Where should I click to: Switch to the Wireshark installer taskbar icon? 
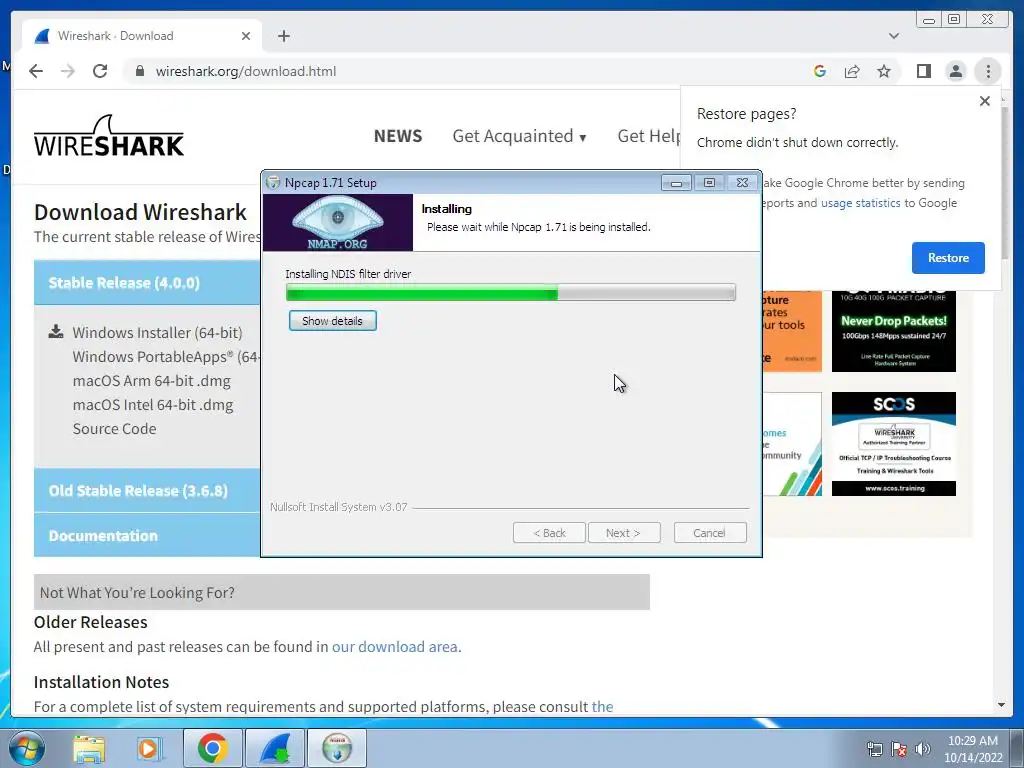coord(275,748)
